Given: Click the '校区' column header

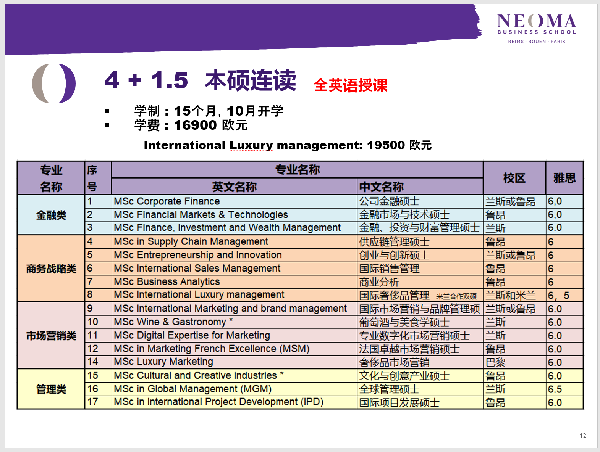Looking at the screenshot, I should [x=514, y=178].
